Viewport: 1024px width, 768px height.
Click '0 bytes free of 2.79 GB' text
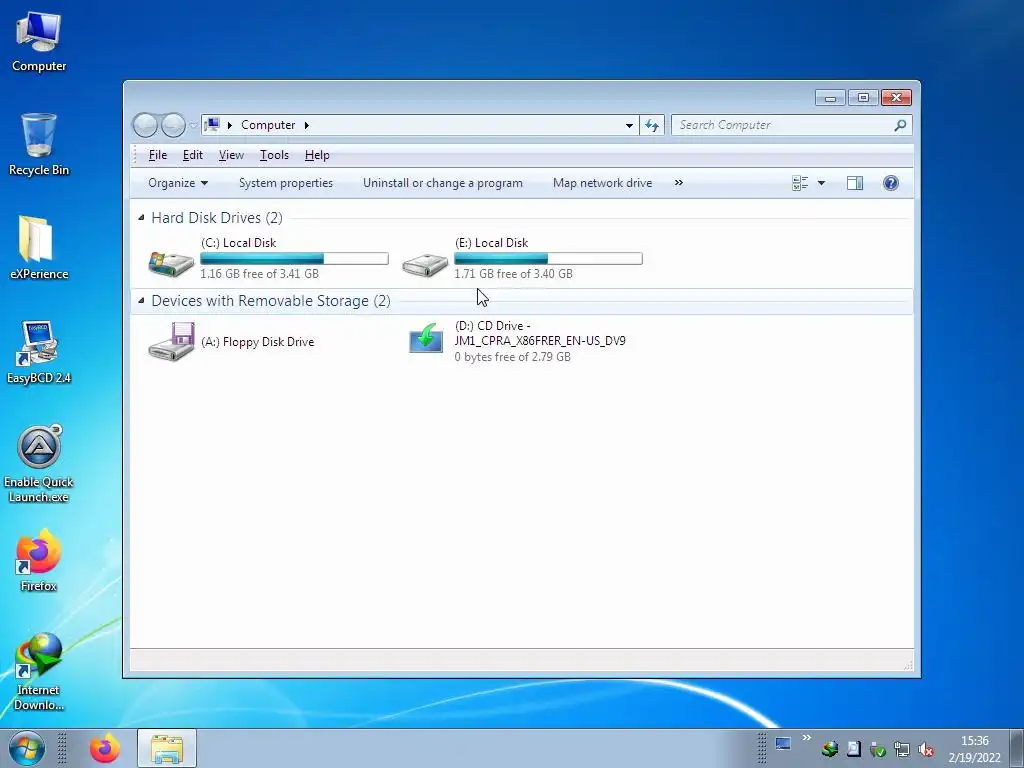click(x=513, y=357)
